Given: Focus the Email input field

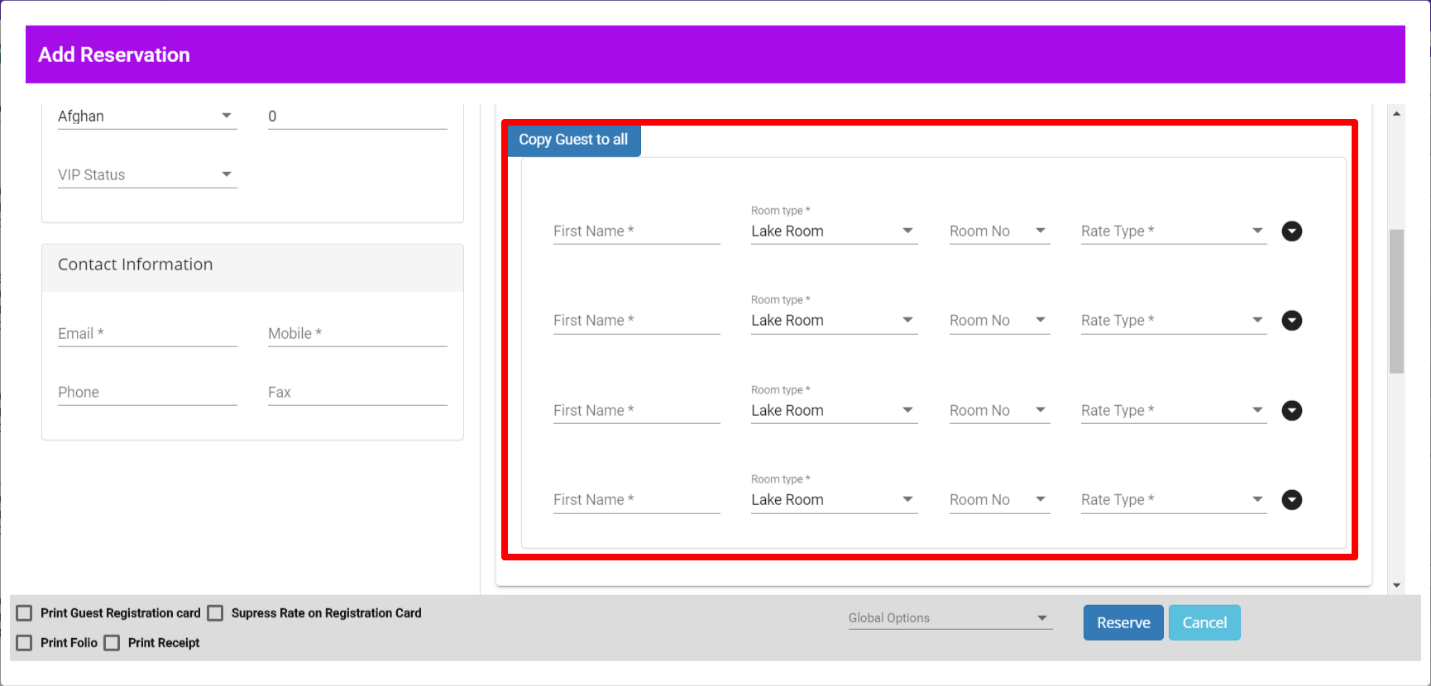Looking at the screenshot, I should coord(147,334).
